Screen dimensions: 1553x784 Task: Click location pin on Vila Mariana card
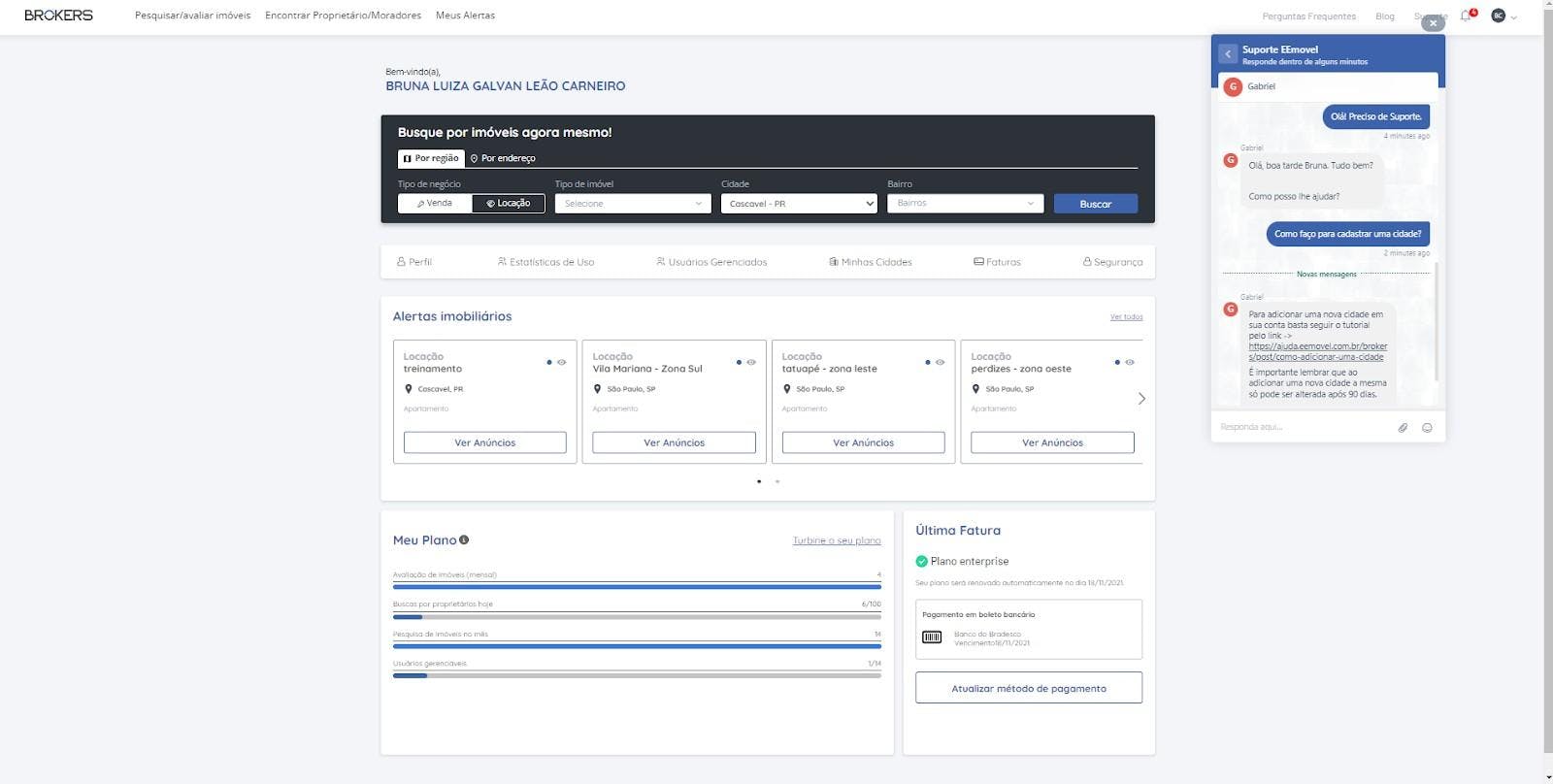coord(598,389)
